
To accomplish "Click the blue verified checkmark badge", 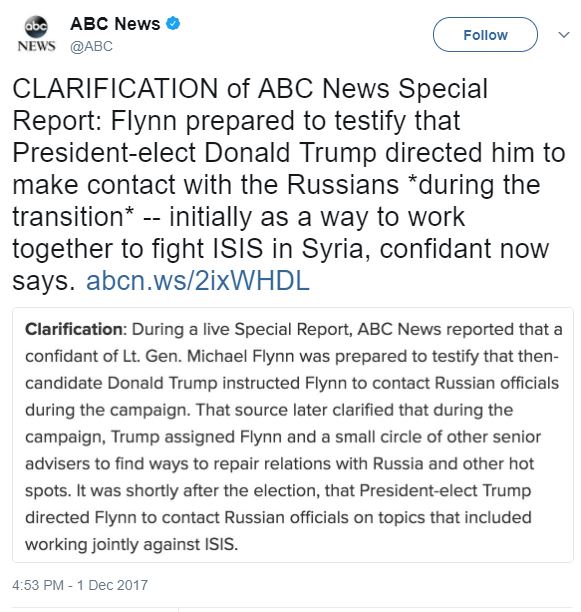I will pyautogui.click(x=173, y=23).
